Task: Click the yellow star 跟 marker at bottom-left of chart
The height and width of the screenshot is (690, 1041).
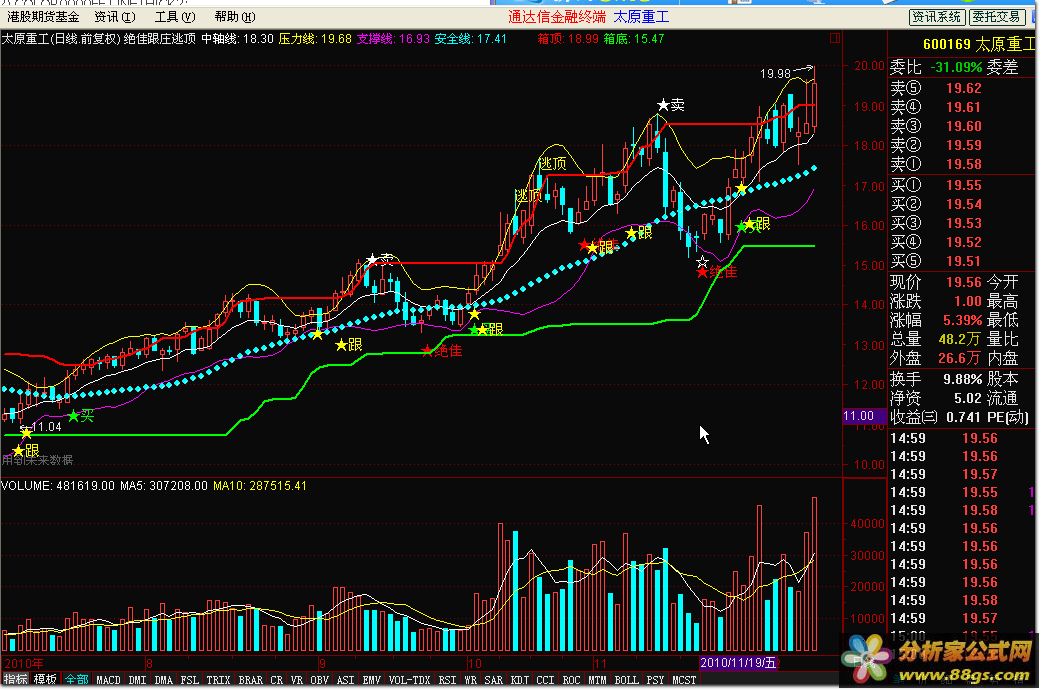Action: tap(26, 451)
